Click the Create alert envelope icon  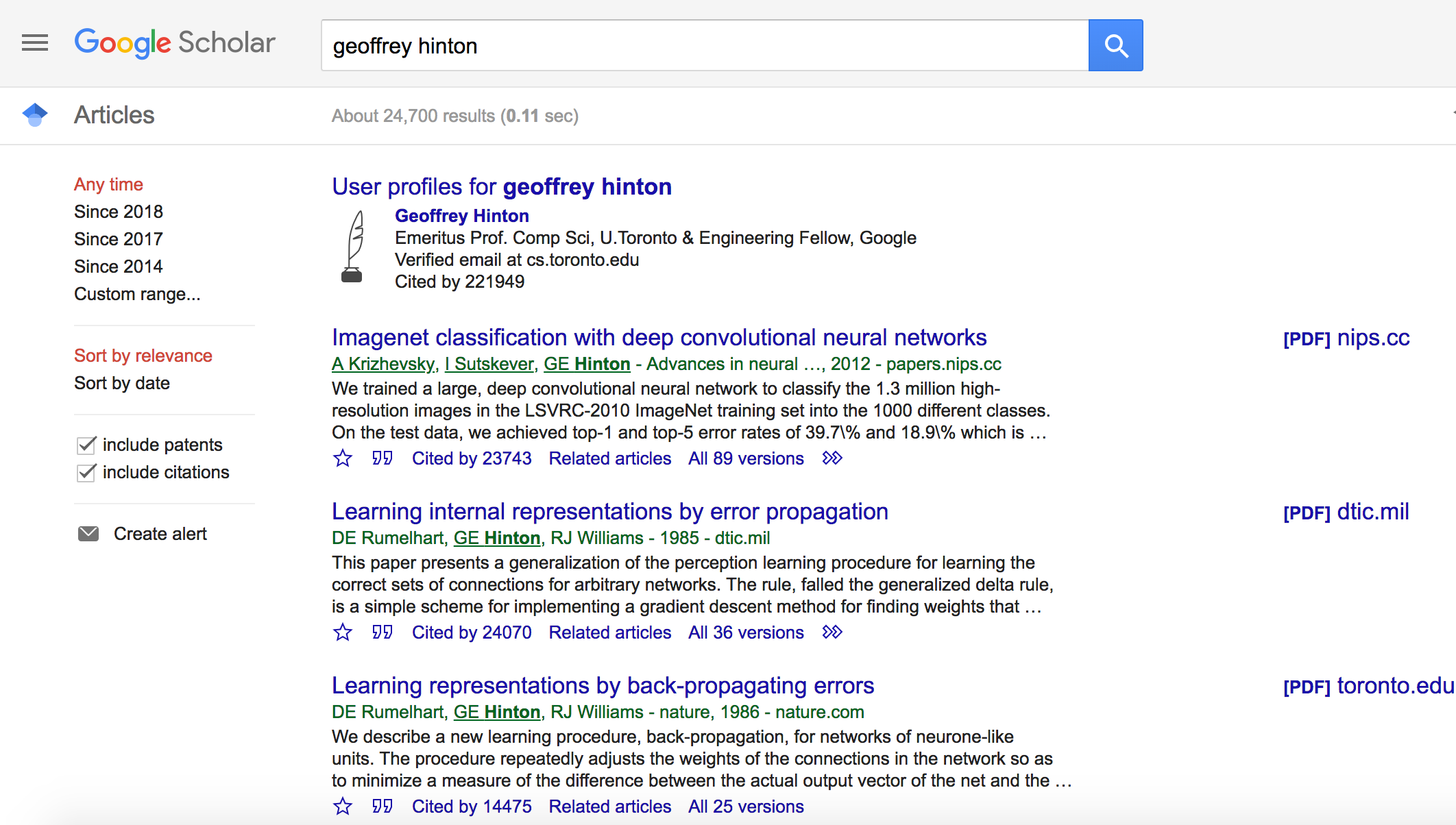click(88, 534)
